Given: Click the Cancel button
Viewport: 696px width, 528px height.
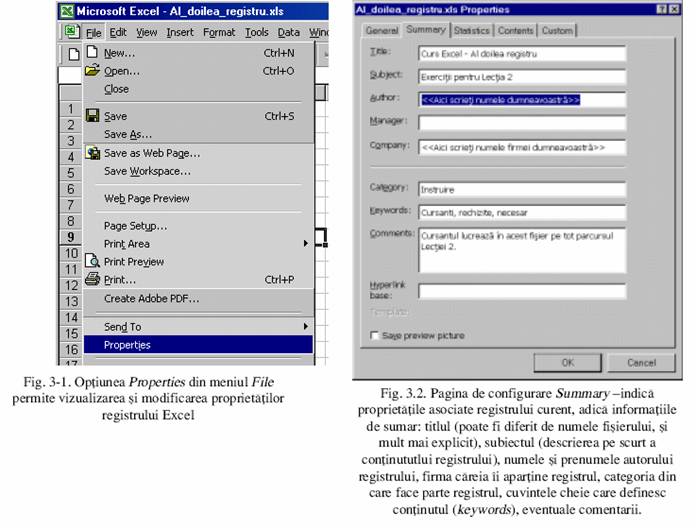Looking at the screenshot, I should pyautogui.click(x=641, y=363).
